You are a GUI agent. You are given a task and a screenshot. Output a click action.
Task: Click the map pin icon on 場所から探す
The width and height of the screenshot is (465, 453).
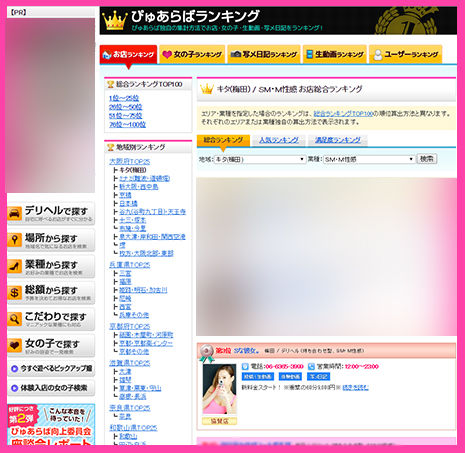(15, 240)
